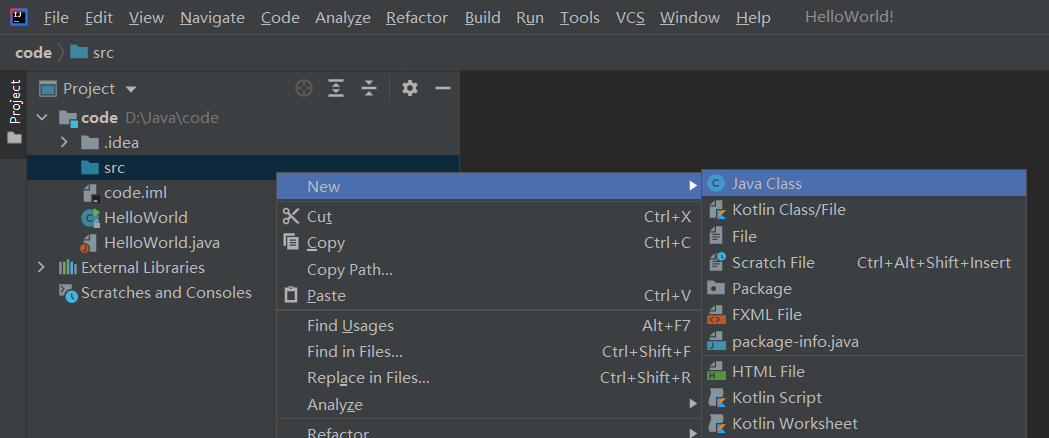Viewport: 1049px width, 438px height.
Task: Click the locate/select opened file target icon
Action: coord(304,88)
